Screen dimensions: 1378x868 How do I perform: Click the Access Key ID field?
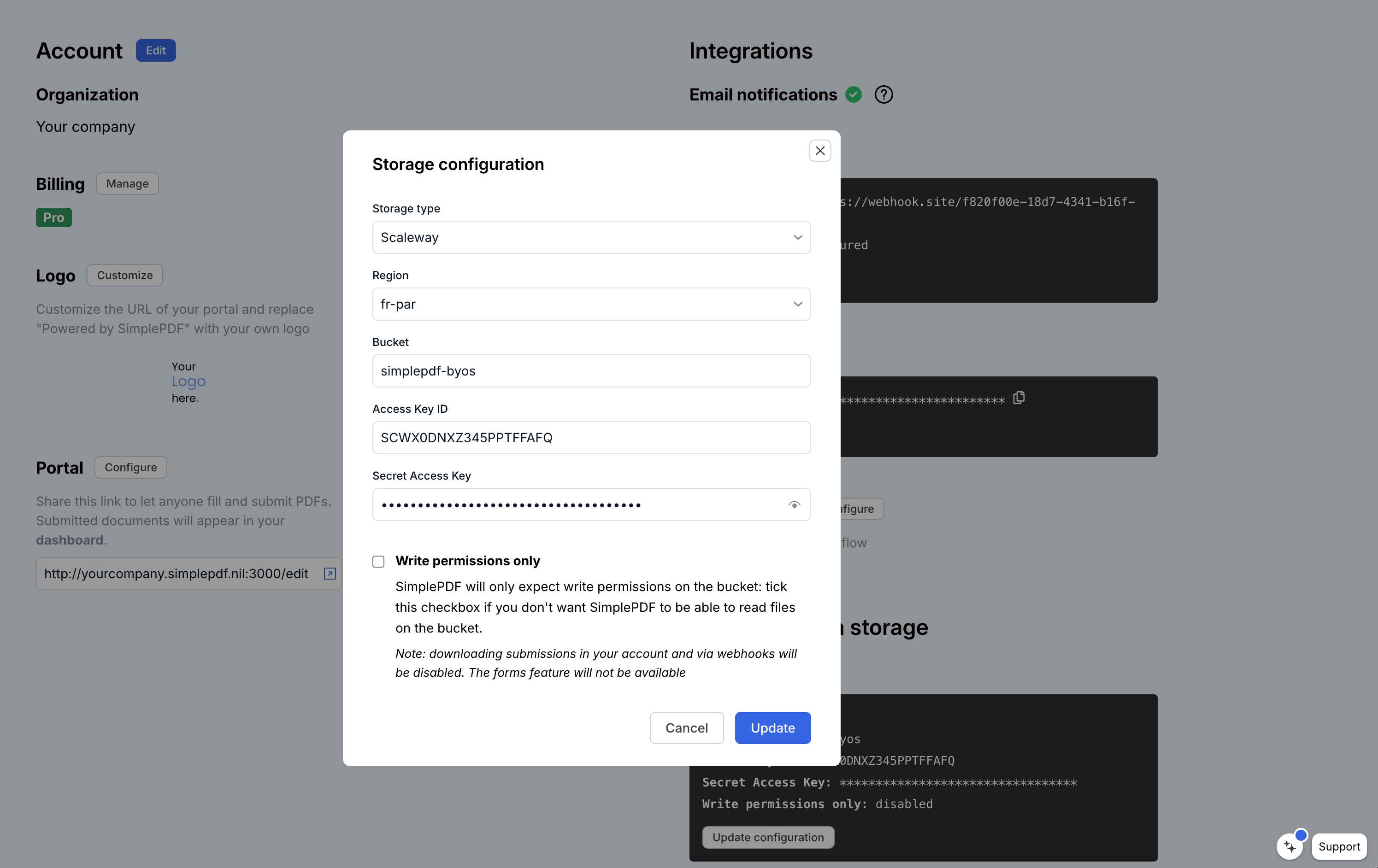coord(591,438)
